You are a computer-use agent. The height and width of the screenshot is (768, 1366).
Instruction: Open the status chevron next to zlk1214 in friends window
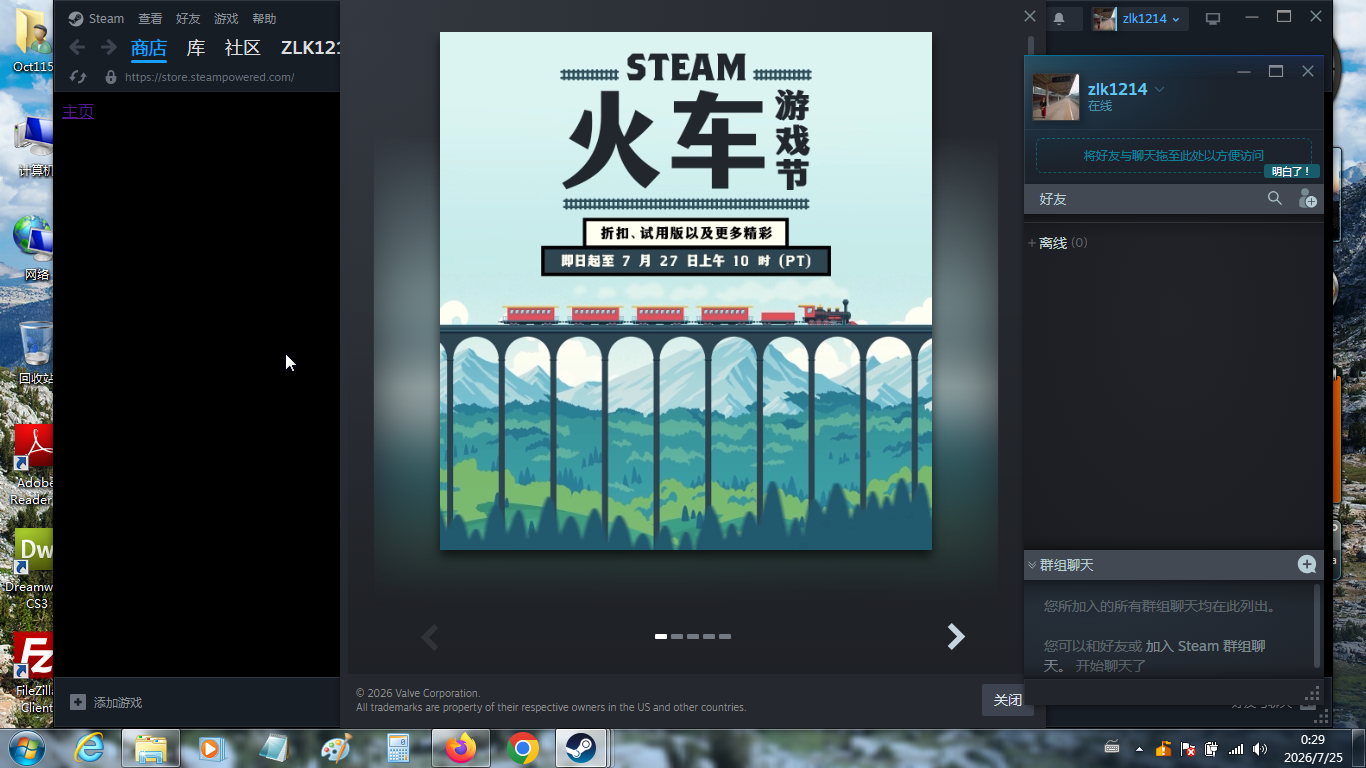[1160, 89]
